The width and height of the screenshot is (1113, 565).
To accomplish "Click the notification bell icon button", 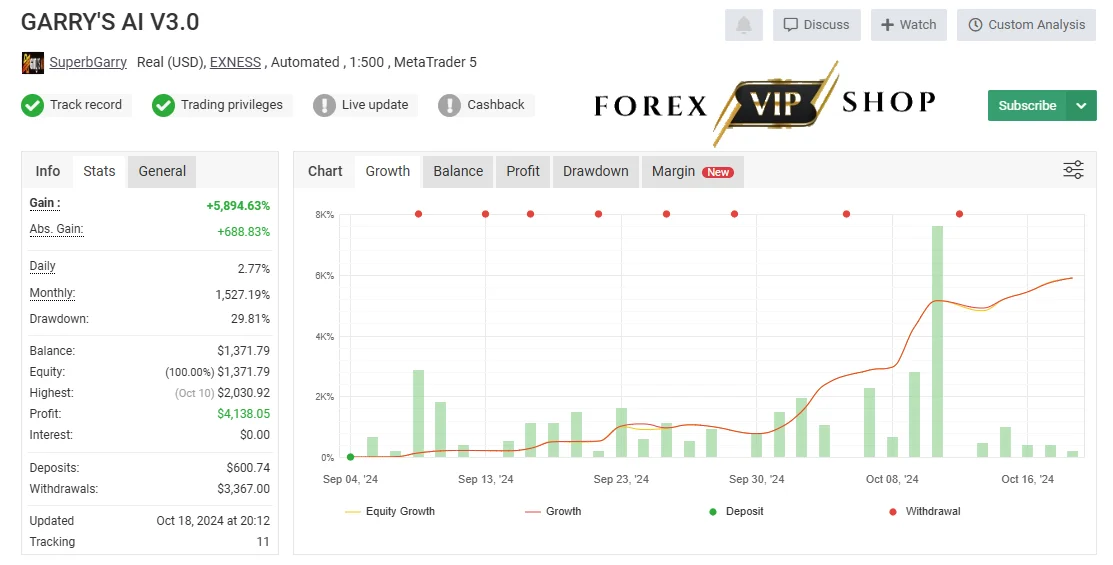I will 743,25.
